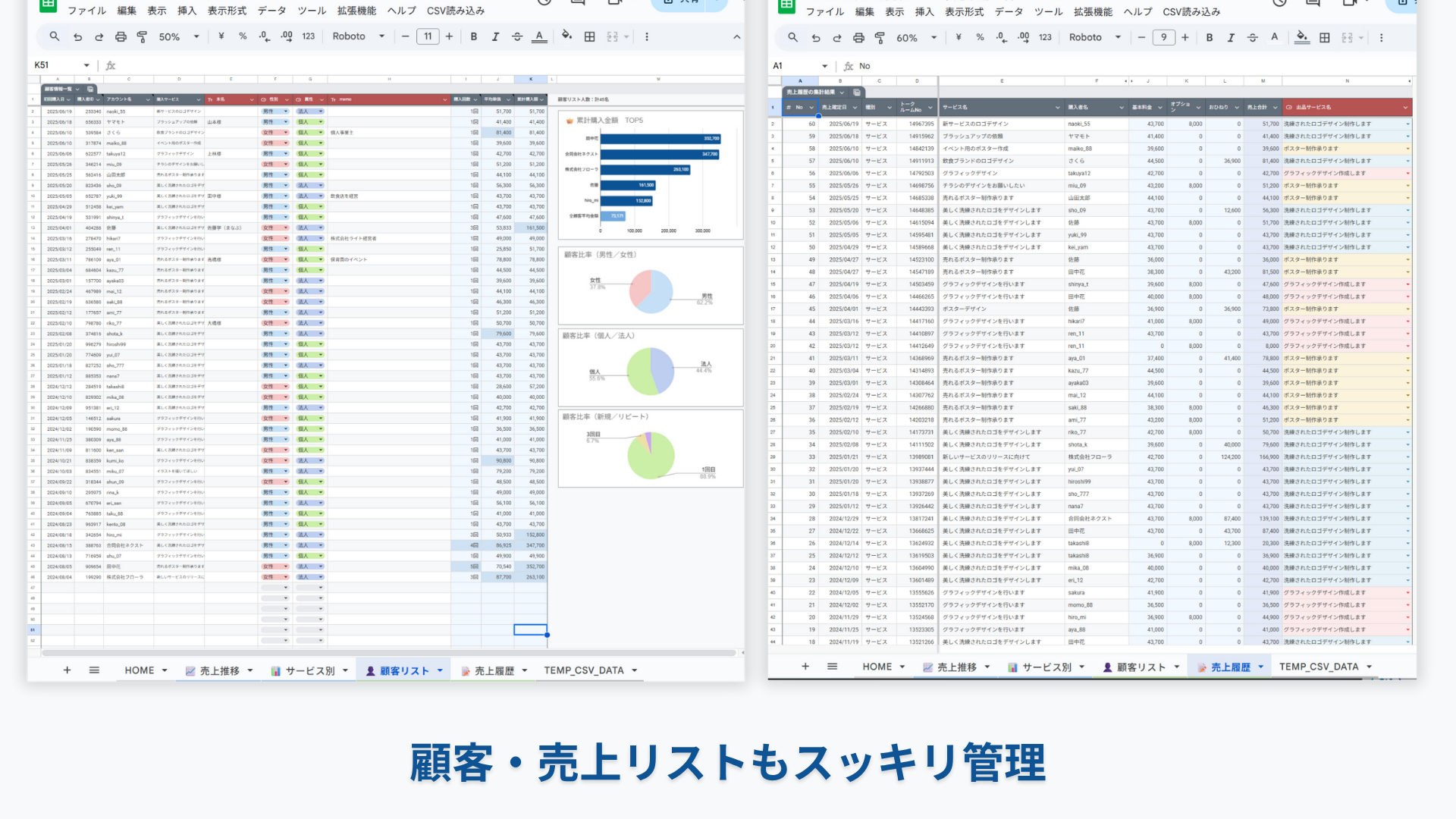1456x819 pixels.
Task: Apply yen currency format in left window
Action: (x=221, y=36)
